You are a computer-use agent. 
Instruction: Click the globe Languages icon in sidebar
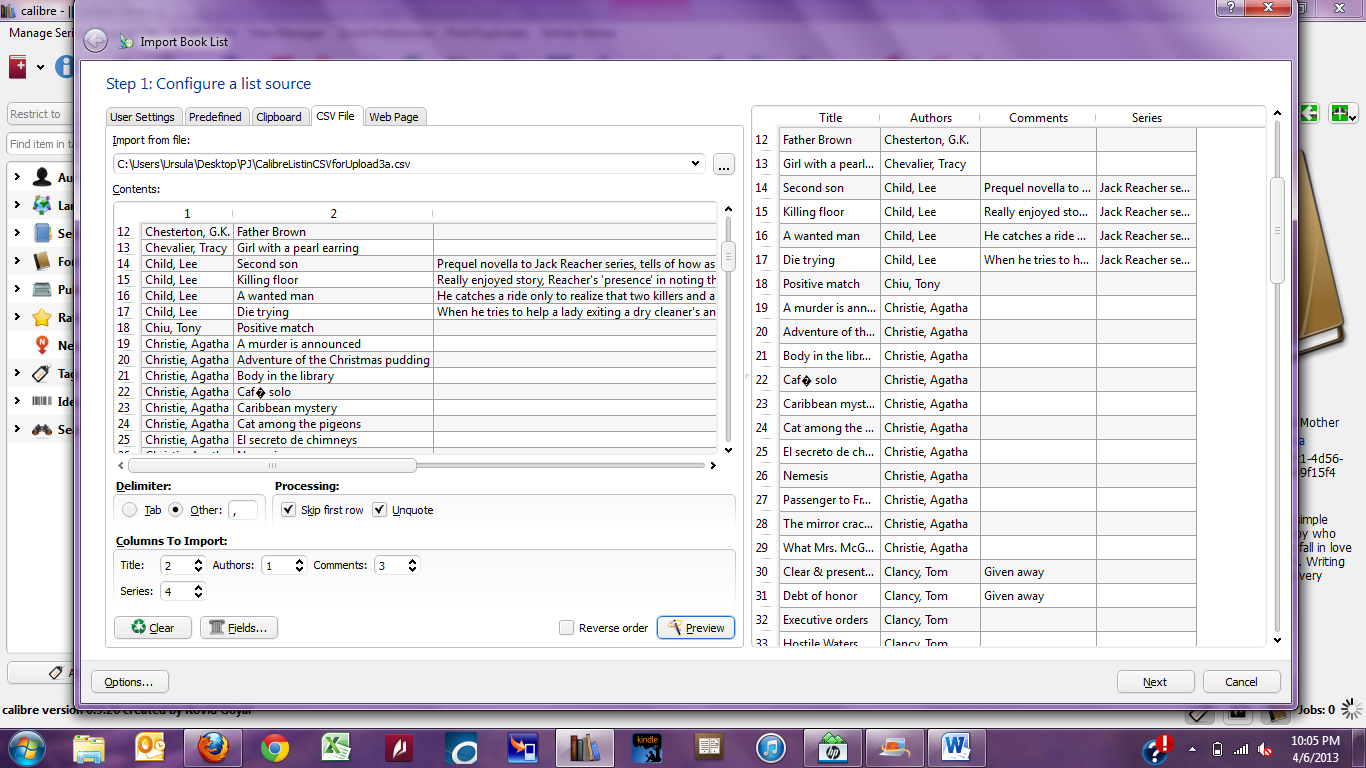coord(42,205)
